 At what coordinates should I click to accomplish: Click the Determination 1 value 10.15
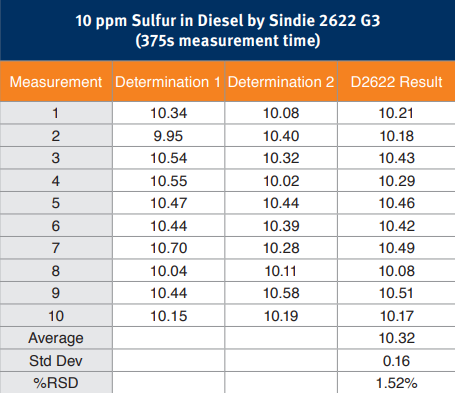[169, 316]
